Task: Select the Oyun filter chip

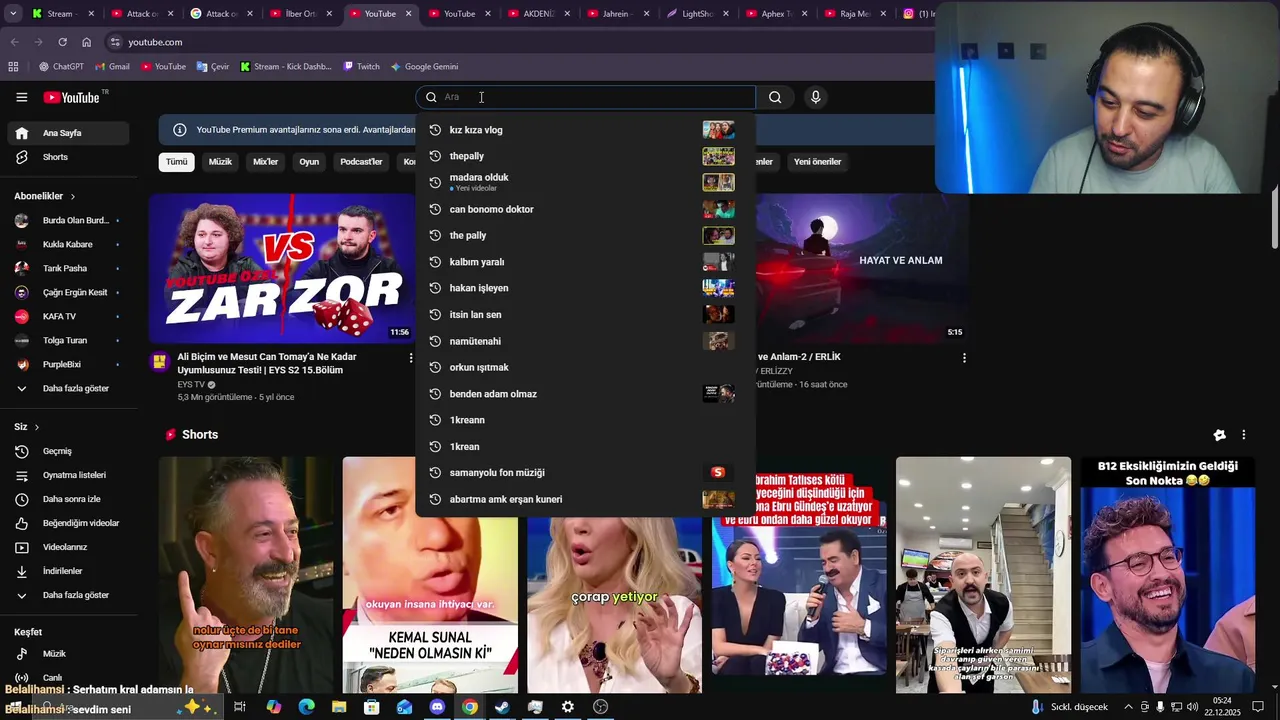Action: point(309,162)
